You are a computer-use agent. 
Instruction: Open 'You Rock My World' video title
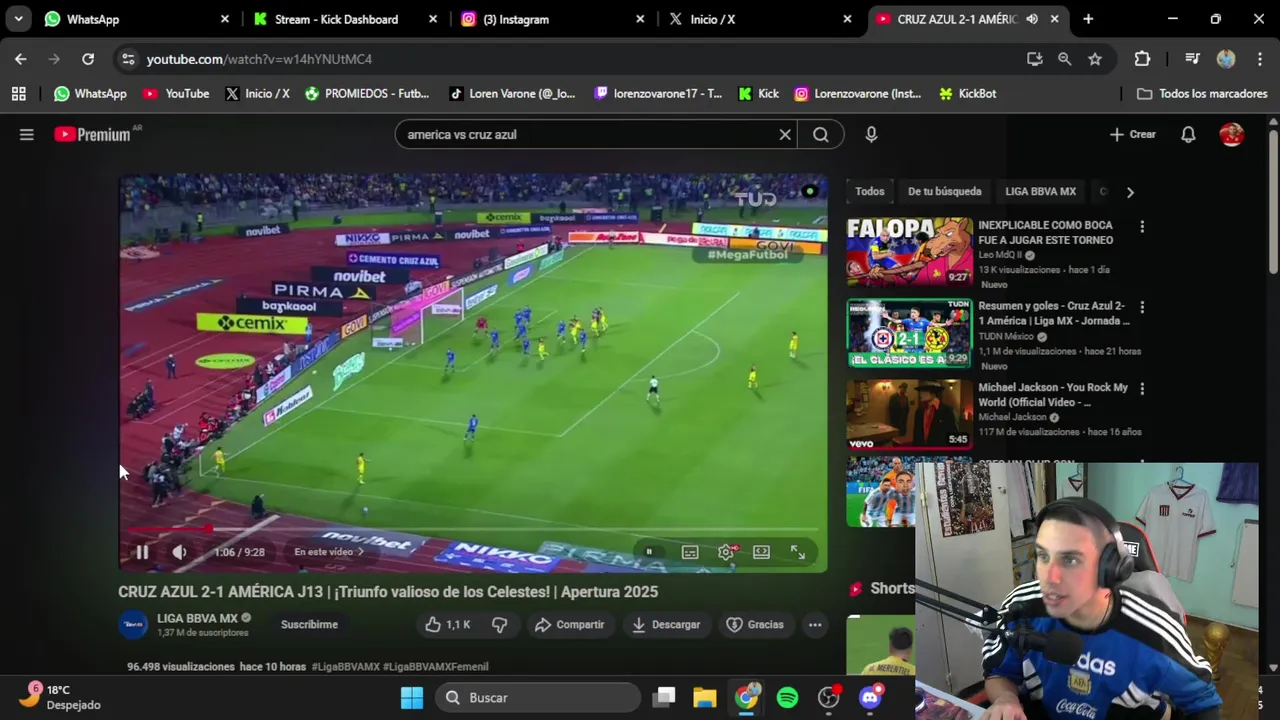[x=1053, y=394]
